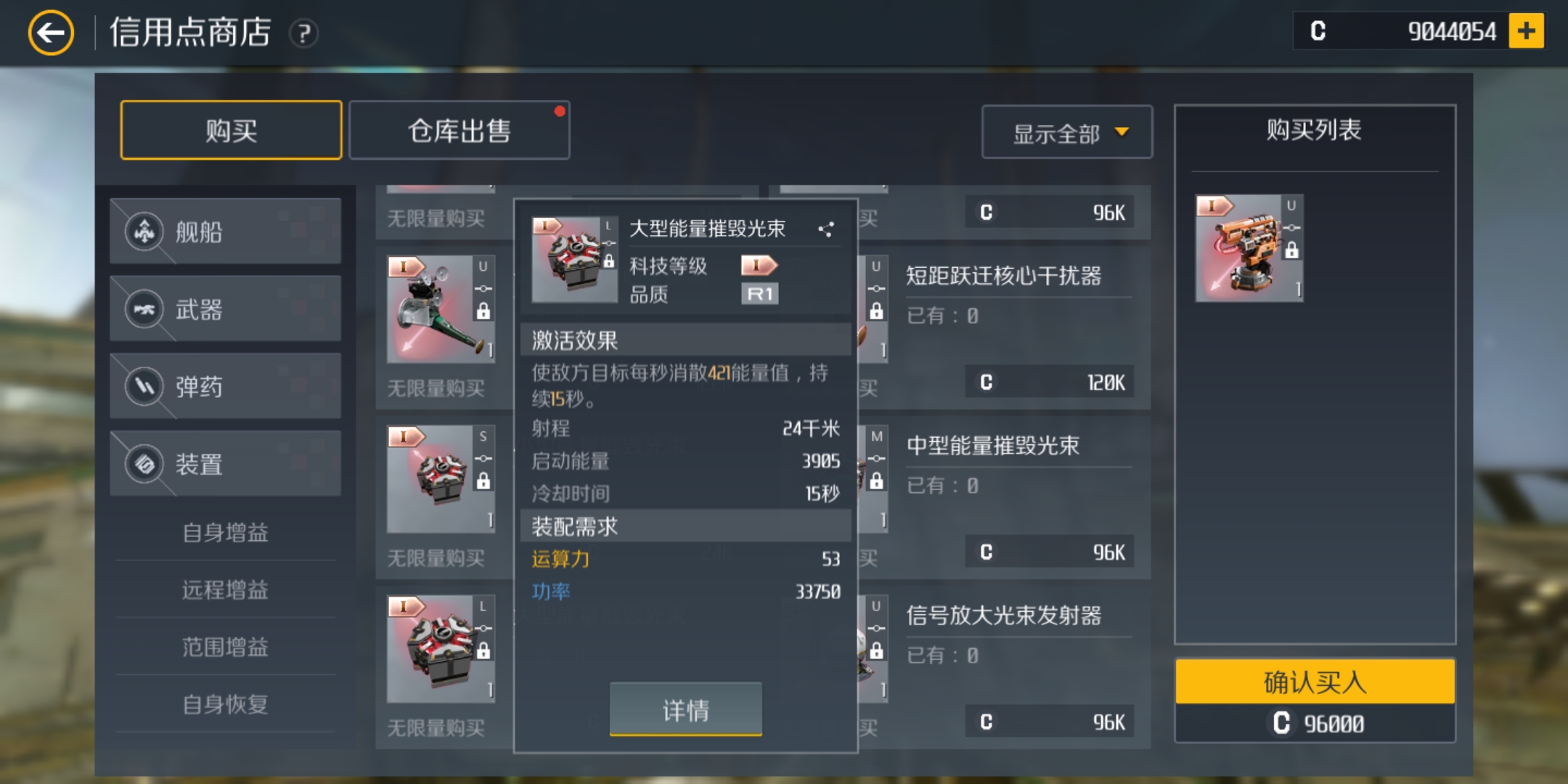1568x784 pixels.
Task: Go back using the yellow arrow icon
Action: pyautogui.click(x=51, y=33)
